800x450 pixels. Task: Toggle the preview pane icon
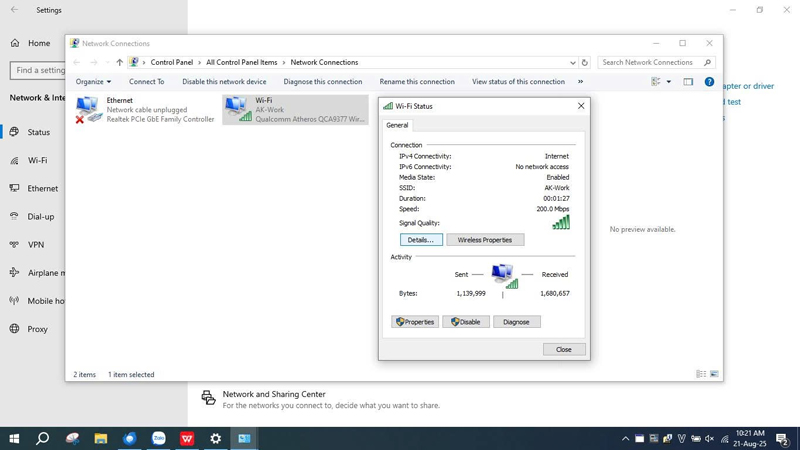(x=688, y=82)
